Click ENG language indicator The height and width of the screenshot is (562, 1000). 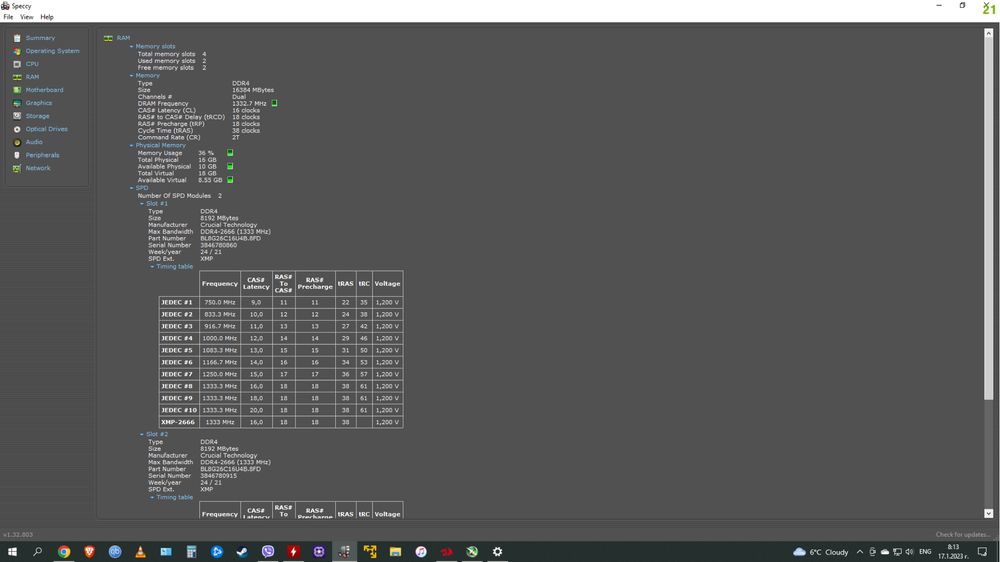click(925, 552)
